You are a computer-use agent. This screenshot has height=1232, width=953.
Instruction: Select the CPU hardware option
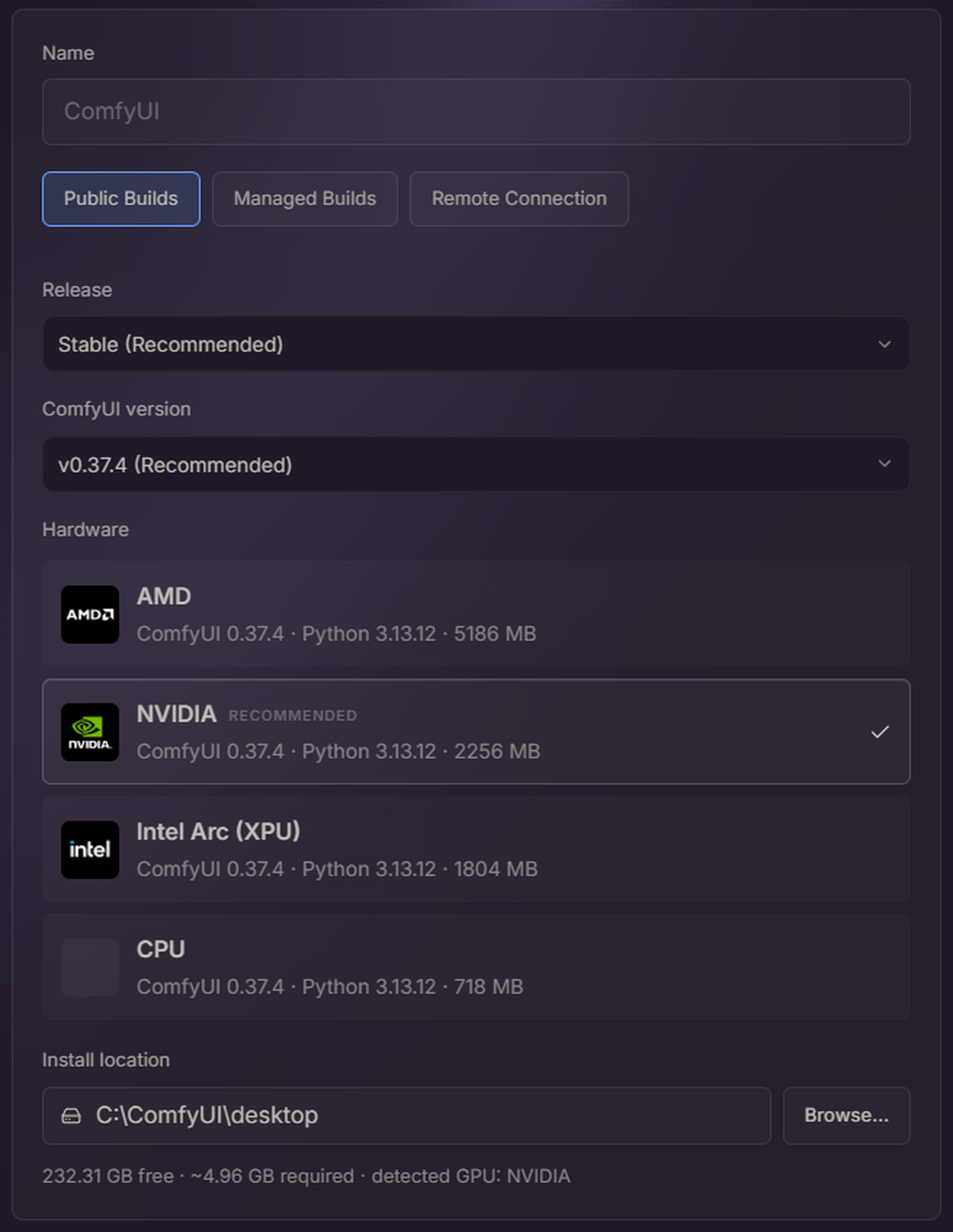476,967
